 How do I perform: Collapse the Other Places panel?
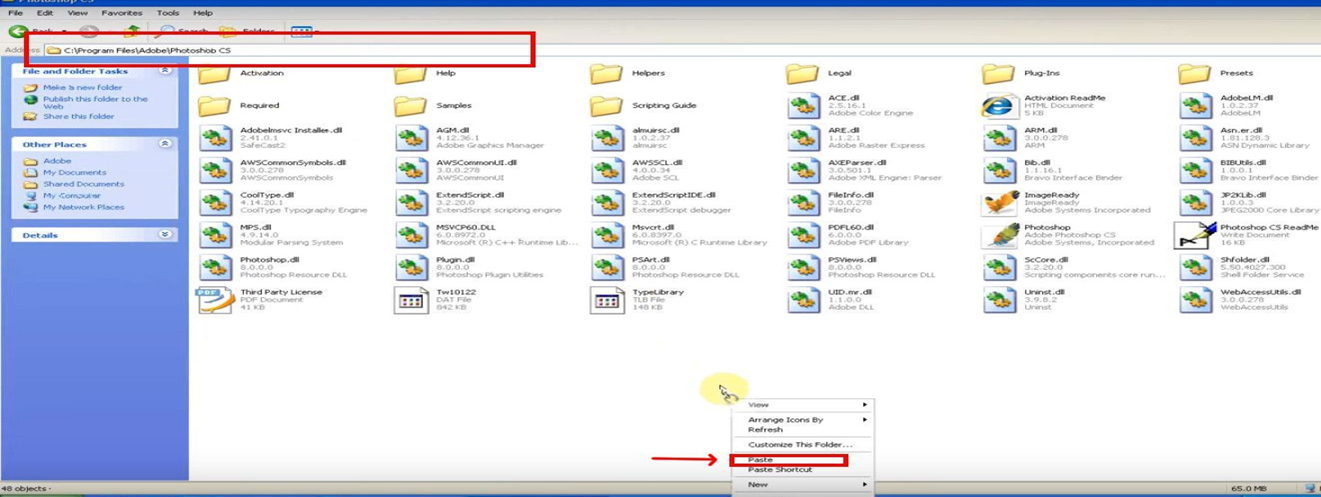165,144
